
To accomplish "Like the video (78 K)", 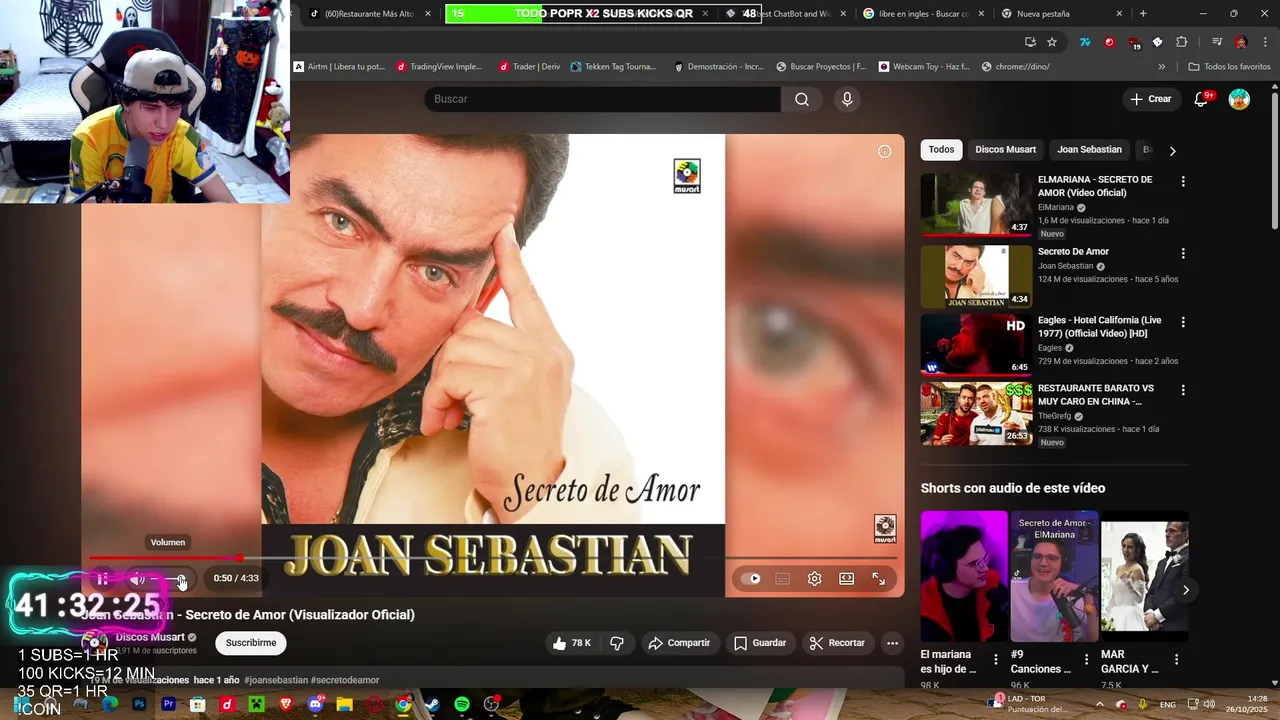I will click(572, 643).
